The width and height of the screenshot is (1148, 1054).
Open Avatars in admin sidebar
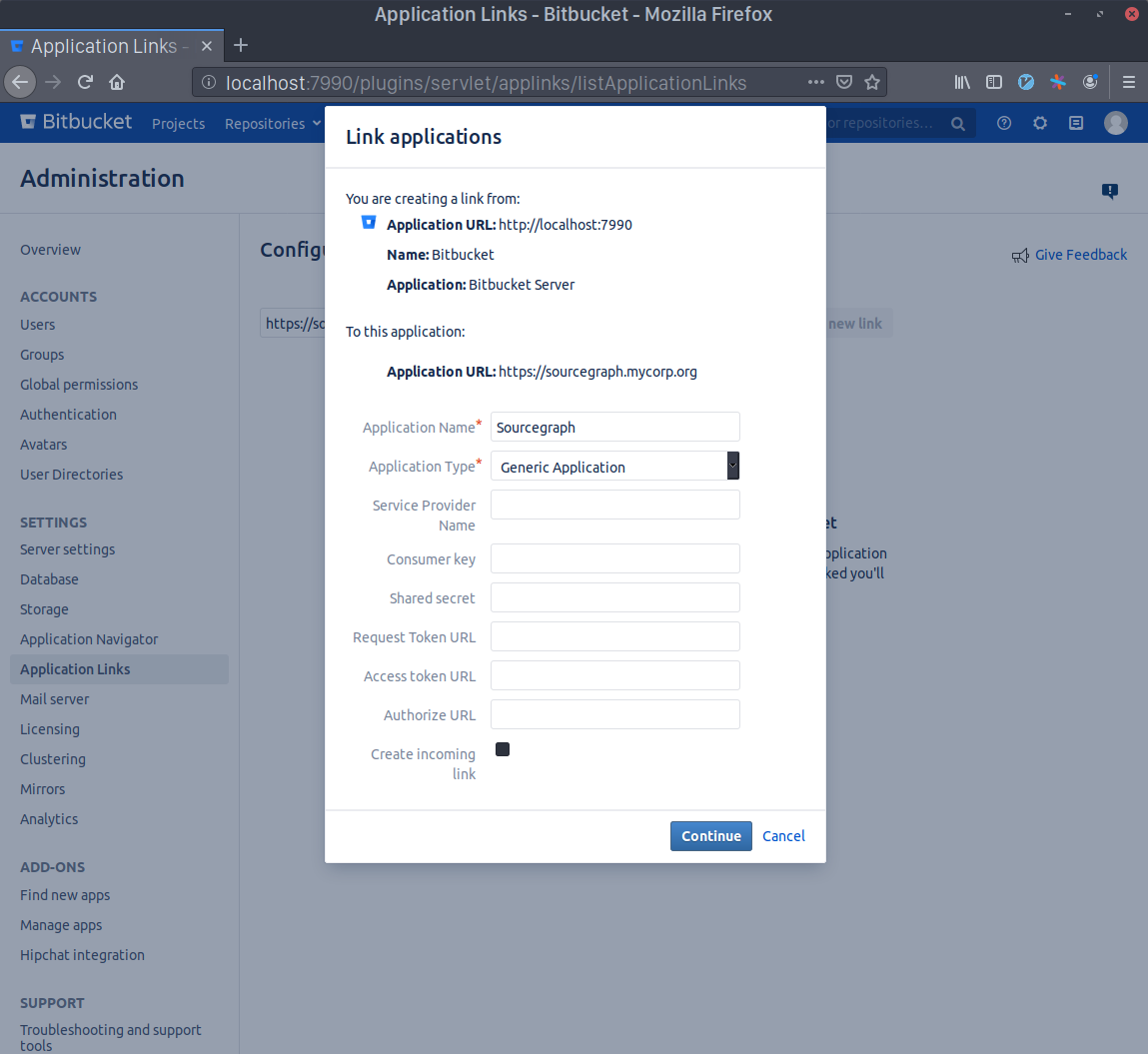[x=43, y=445]
